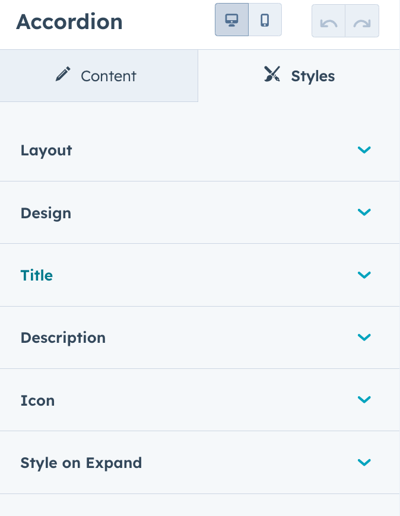Click the pencil icon on Content tab
The image size is (400, 516).
63,74
